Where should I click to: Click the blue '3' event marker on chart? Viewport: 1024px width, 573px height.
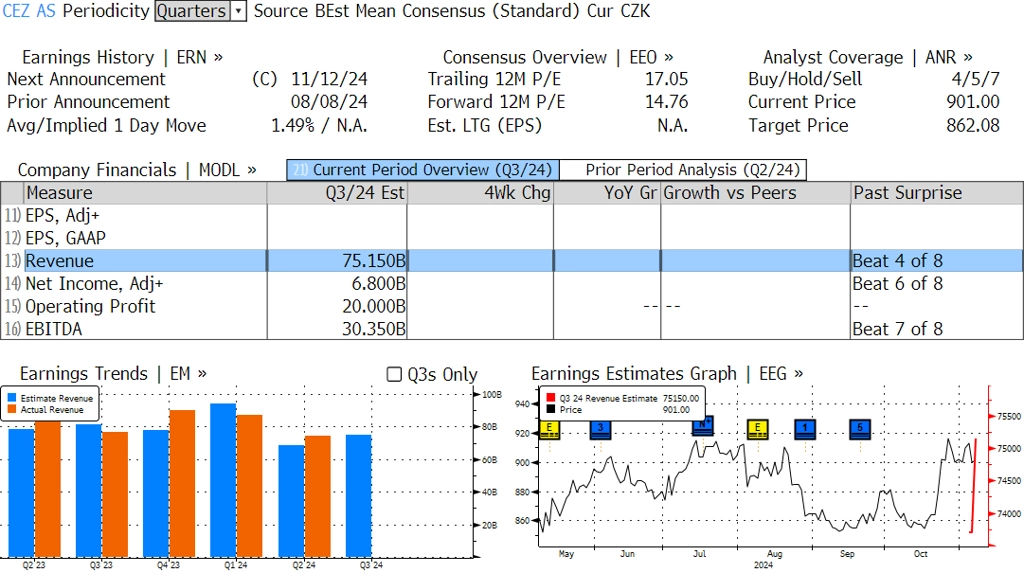[x=599, y=429]
